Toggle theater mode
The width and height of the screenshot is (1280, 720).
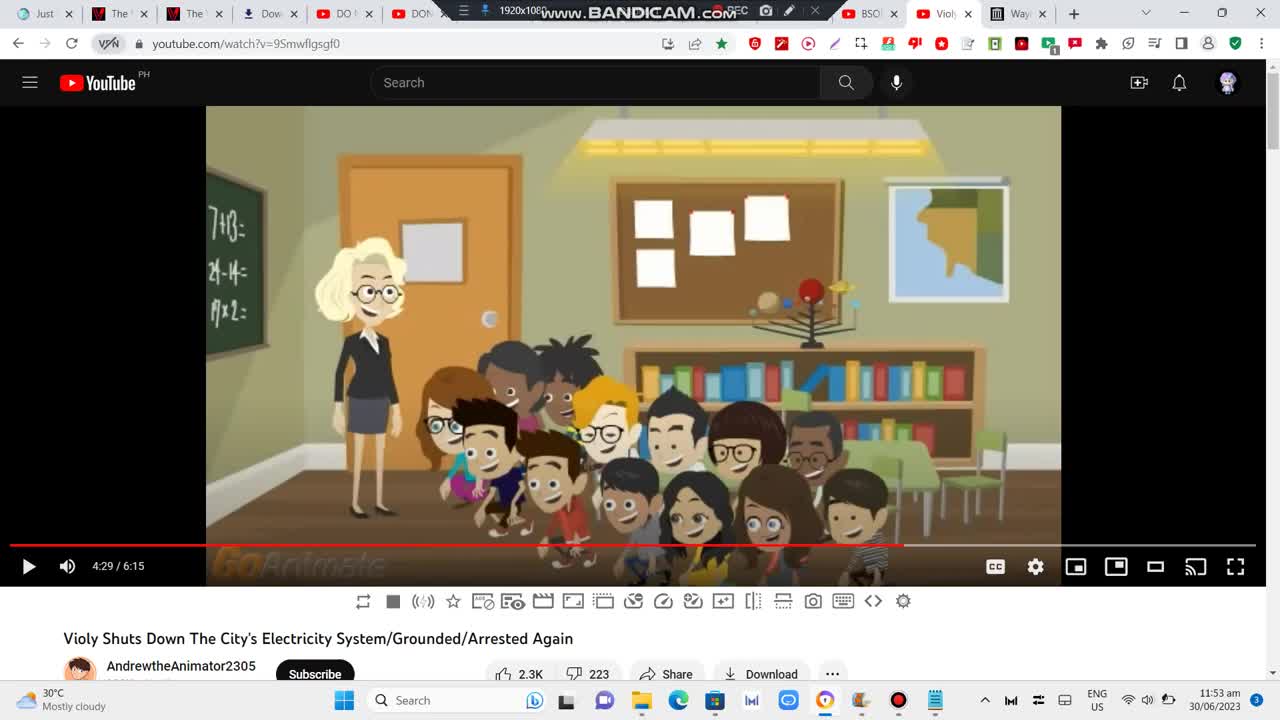pyautogui.click(x=1155, y=567)
